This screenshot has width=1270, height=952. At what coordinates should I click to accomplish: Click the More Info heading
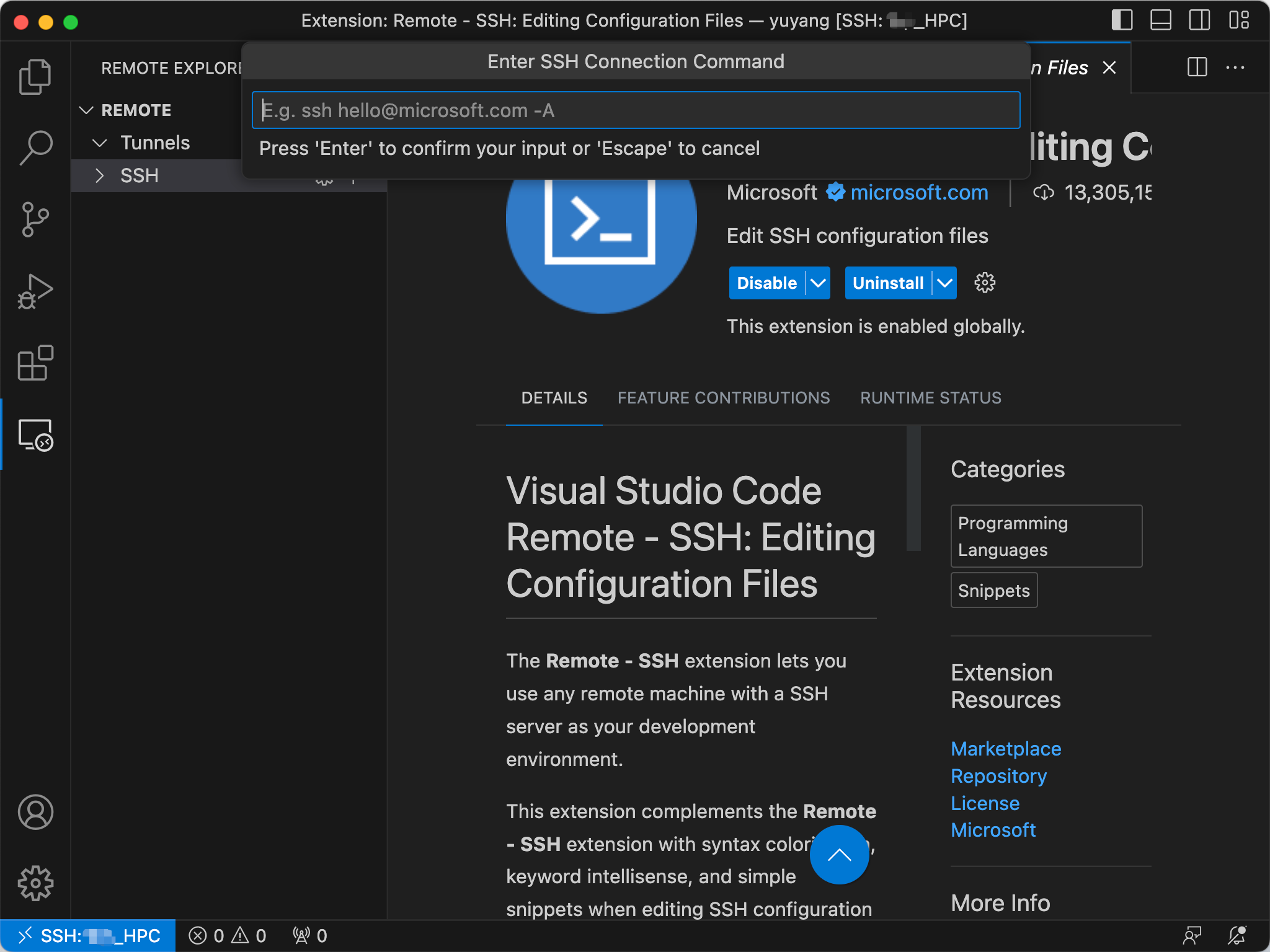click(1000, 903)
